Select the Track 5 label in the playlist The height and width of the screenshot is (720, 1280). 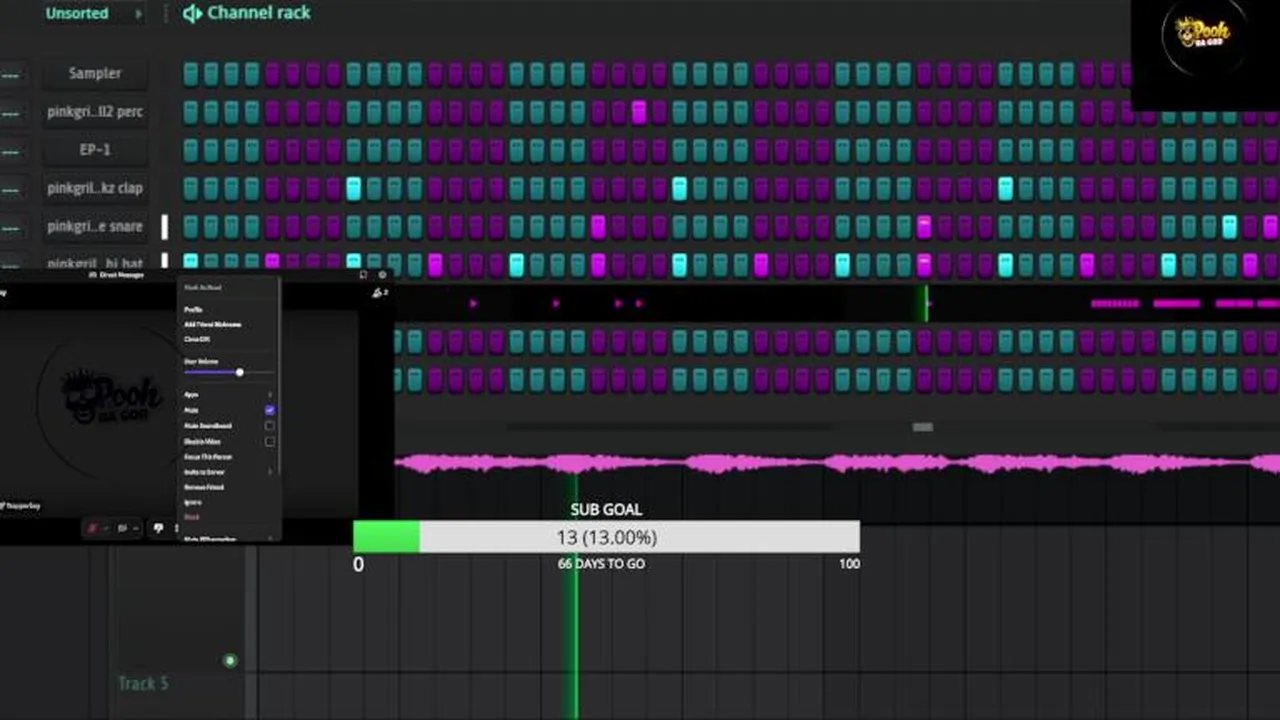click(143, 684)
